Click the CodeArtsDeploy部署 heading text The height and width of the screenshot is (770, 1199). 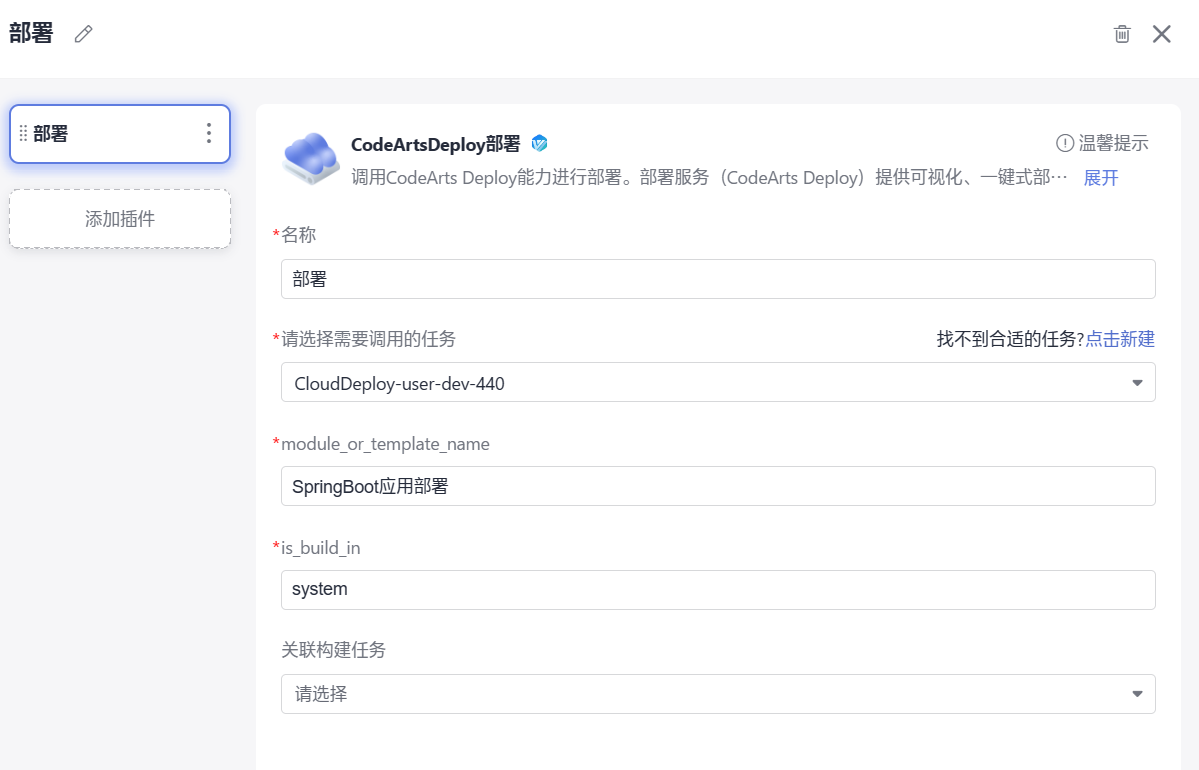click(435, 144)
